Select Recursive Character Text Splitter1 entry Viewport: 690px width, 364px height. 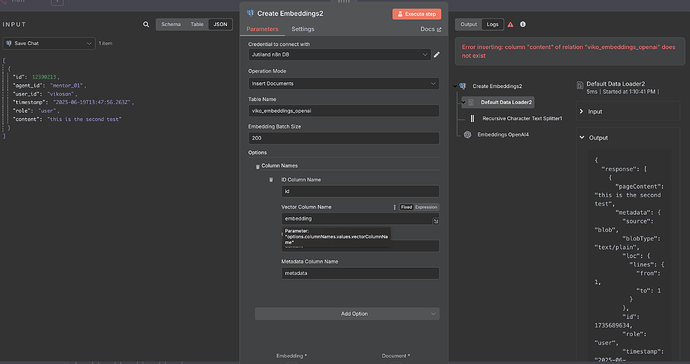point(522,118)
